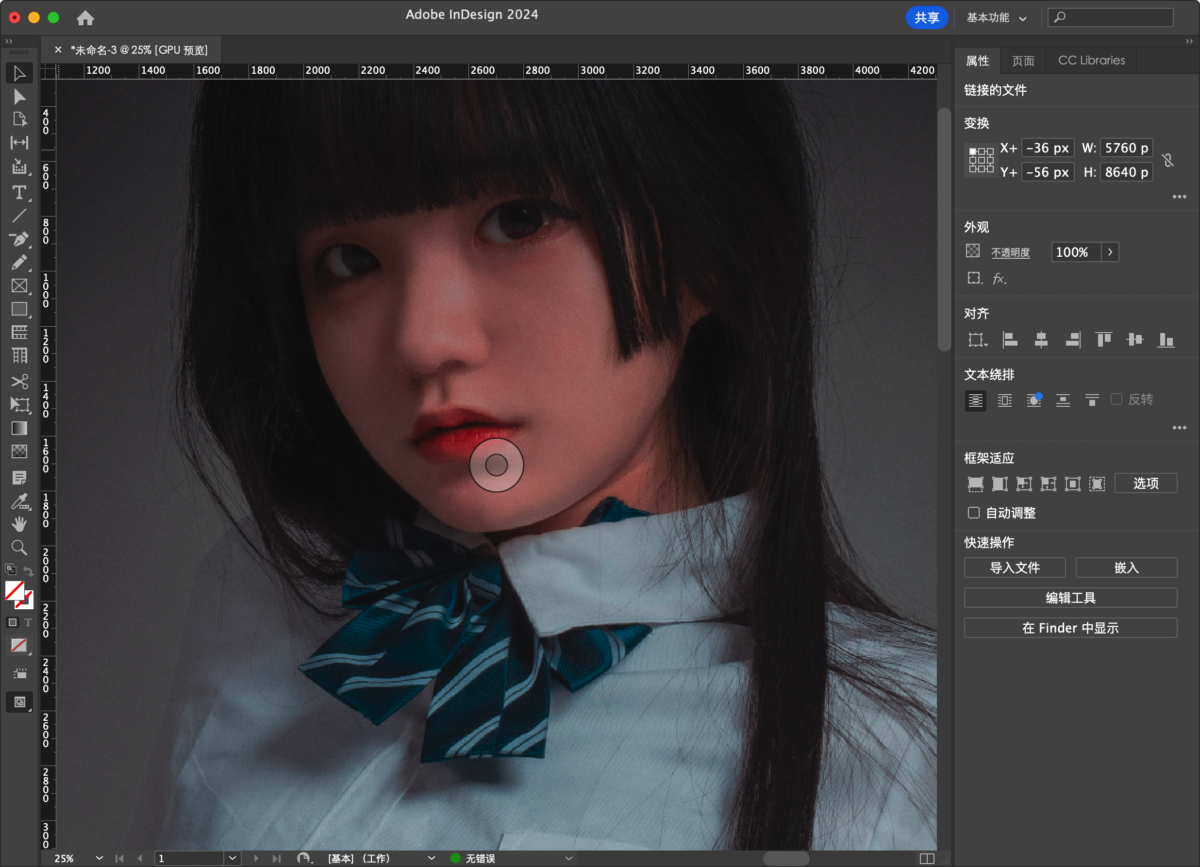Open the align-to dropdown in 对齐
The height and width of the screenshot is (867, 1200).
tap(977, 340)
